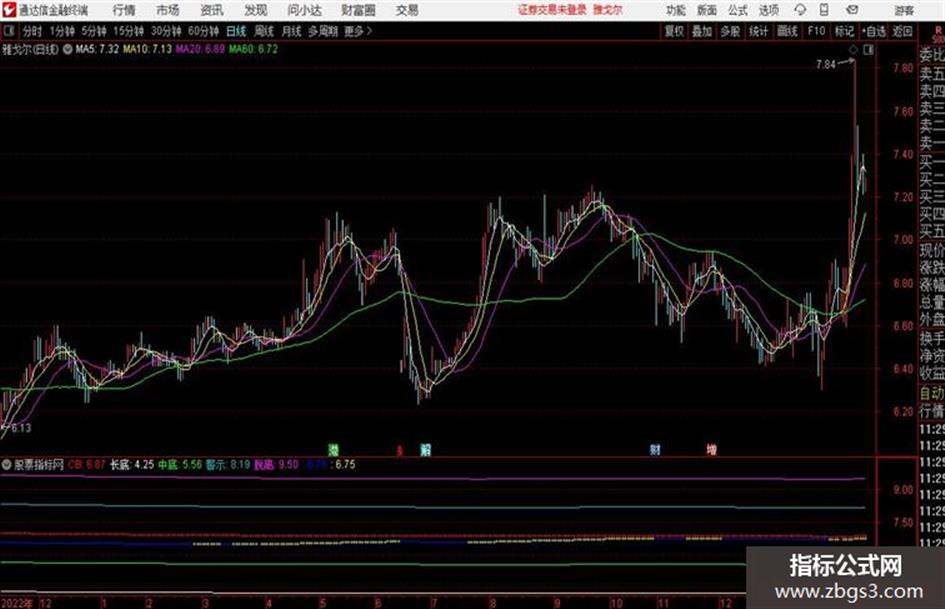The height and width of the screenshot is (609, 945).
Task: Open the mail envelope icon
Action: 852,10
